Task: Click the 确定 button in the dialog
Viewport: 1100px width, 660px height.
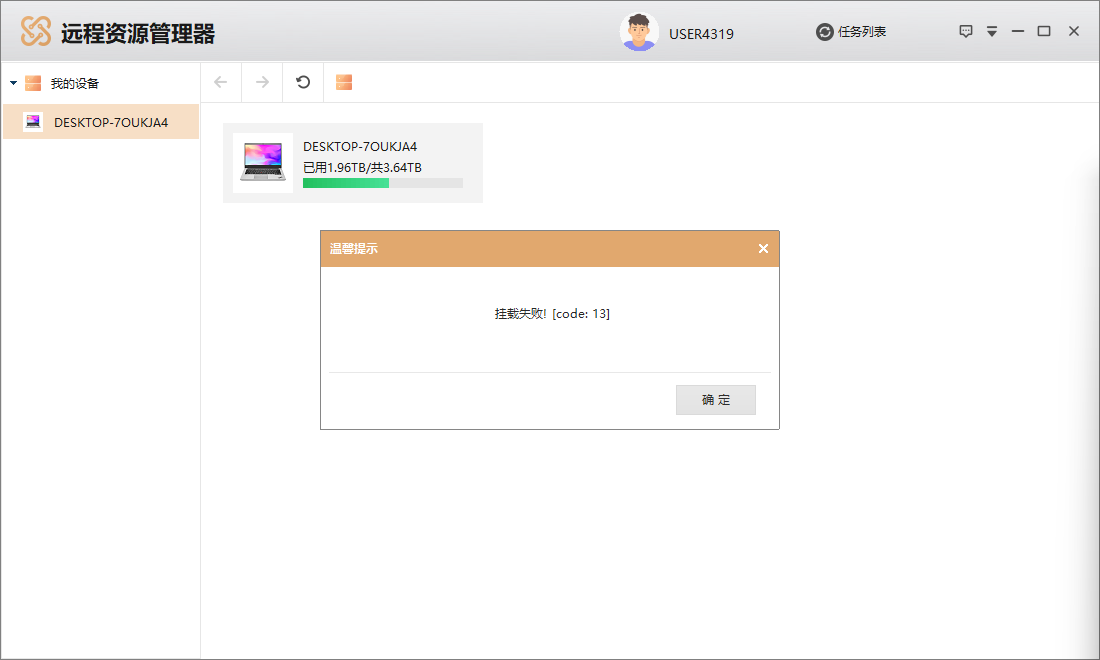Action: (x=716, y=399)
